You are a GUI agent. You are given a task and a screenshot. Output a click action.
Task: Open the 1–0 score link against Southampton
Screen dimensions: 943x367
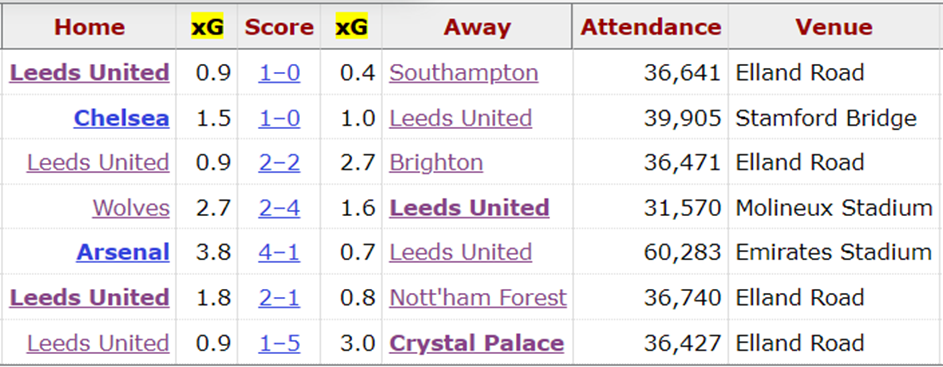pyautogui.click(x=280, y=73)
